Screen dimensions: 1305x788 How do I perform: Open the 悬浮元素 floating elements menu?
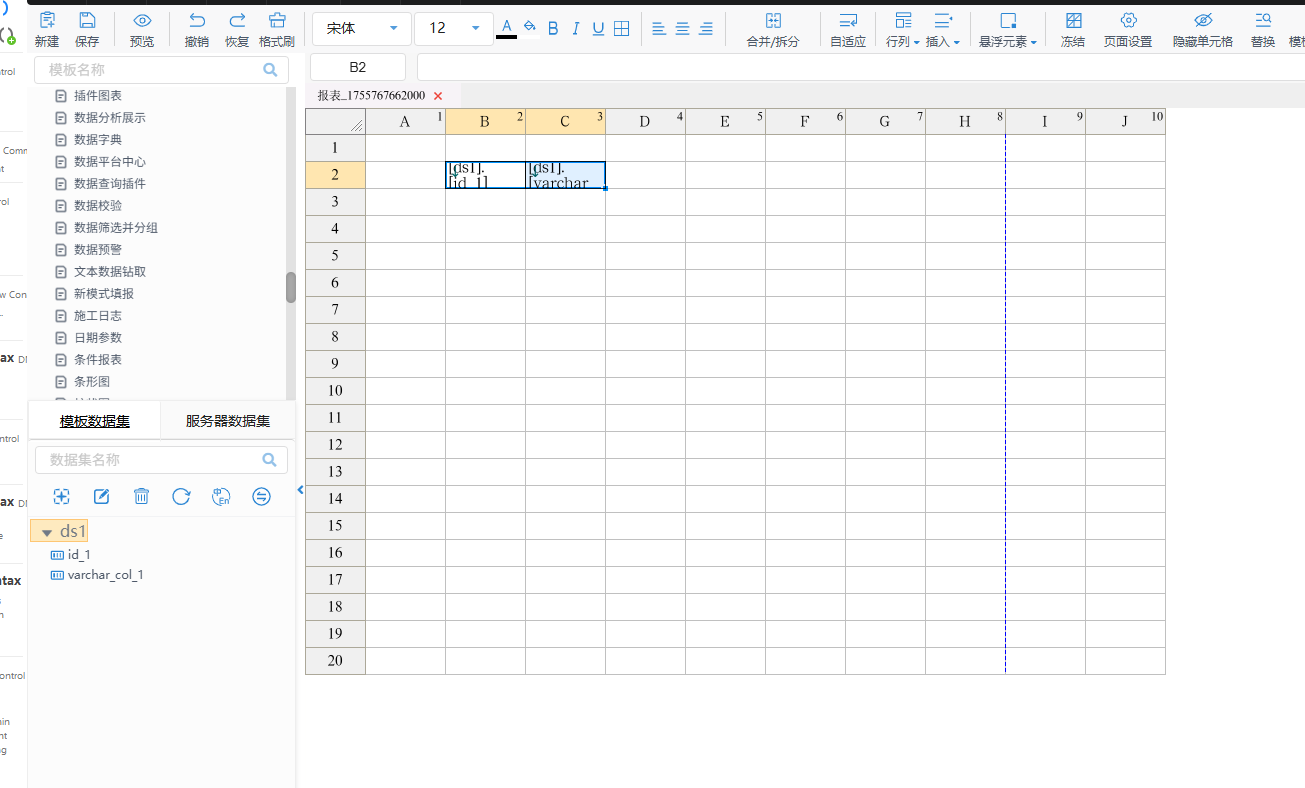pos(1008,30)
